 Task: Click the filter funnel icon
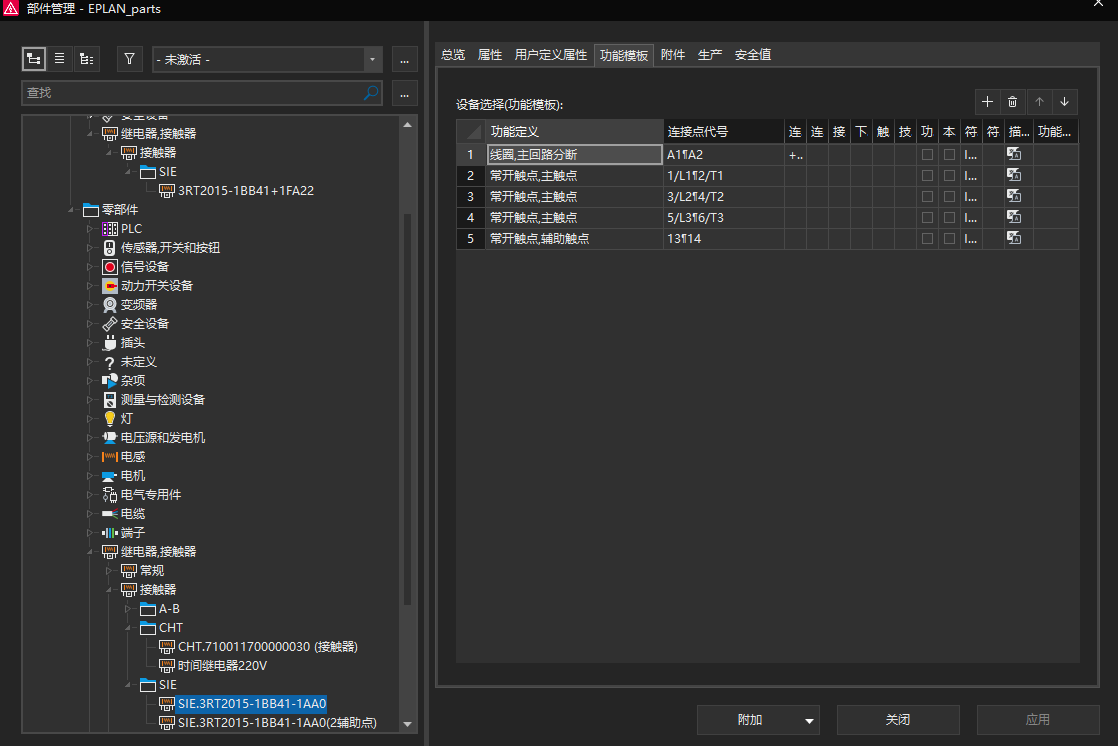pyautogui.click(x=129, y=59)
